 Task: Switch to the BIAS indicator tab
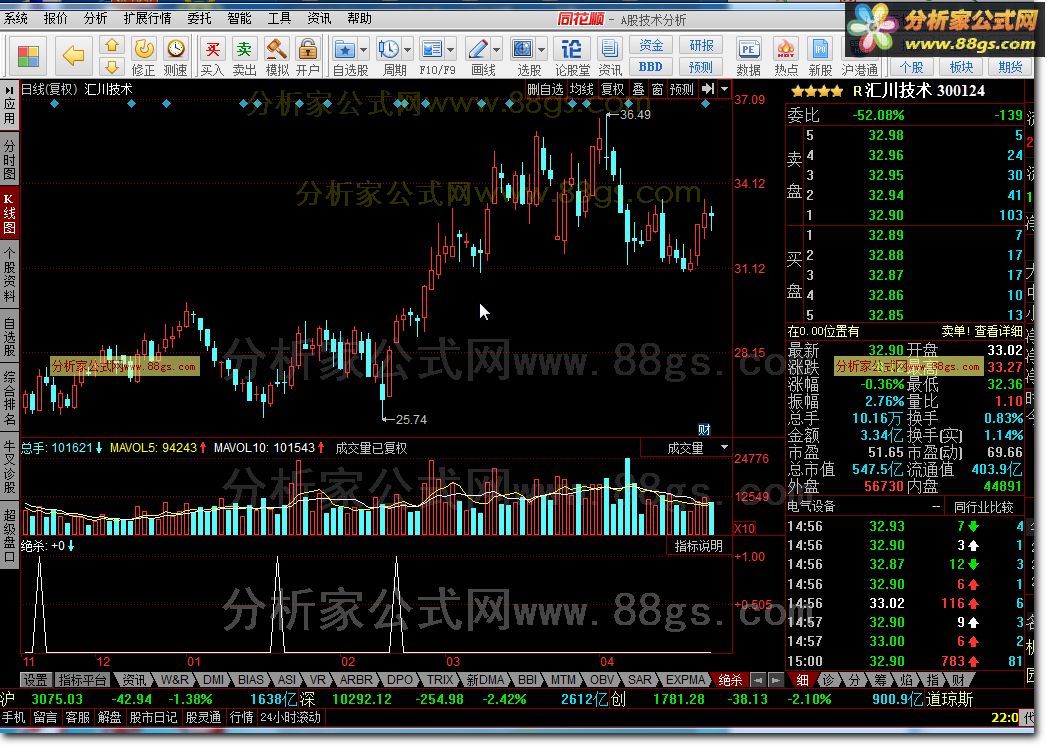250,680
